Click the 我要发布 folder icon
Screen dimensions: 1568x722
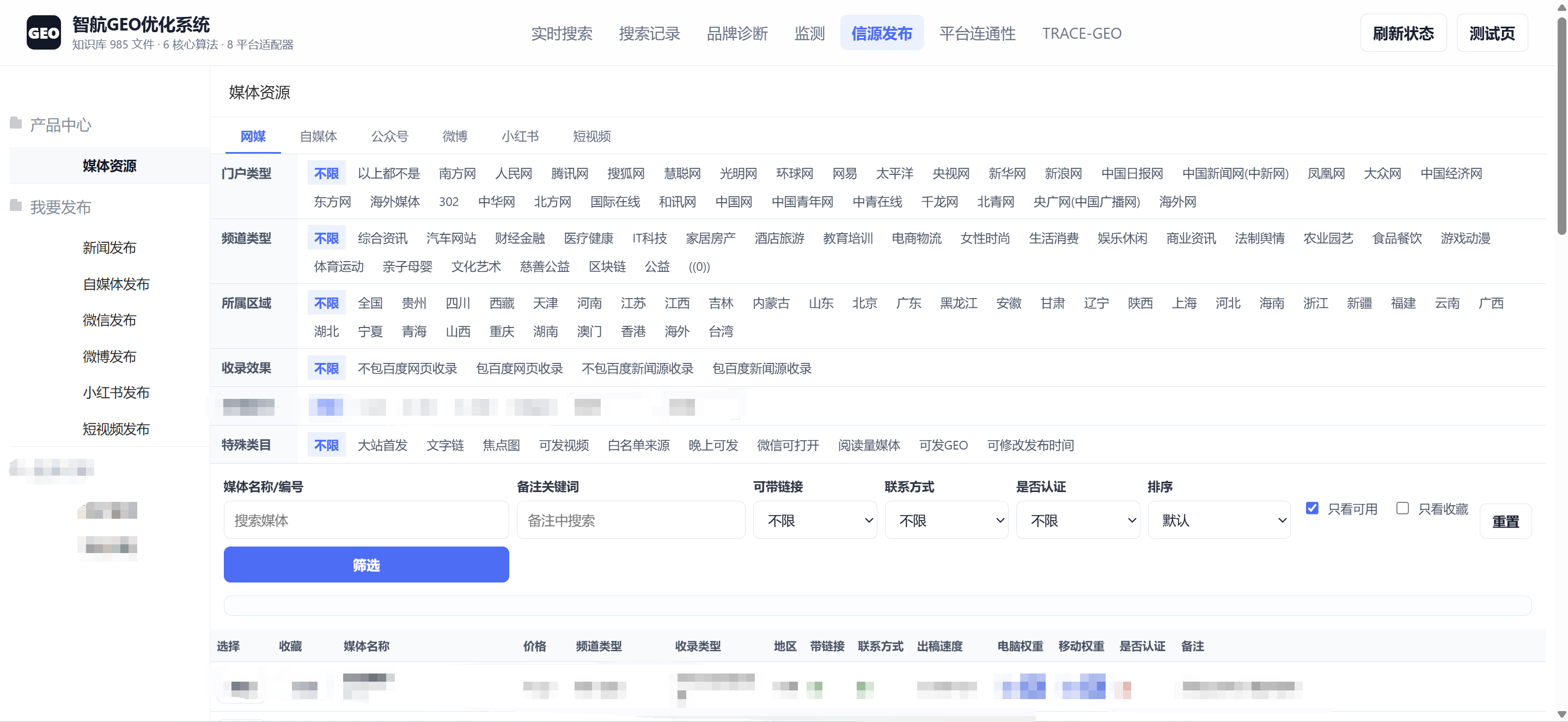tap(16, 206)
